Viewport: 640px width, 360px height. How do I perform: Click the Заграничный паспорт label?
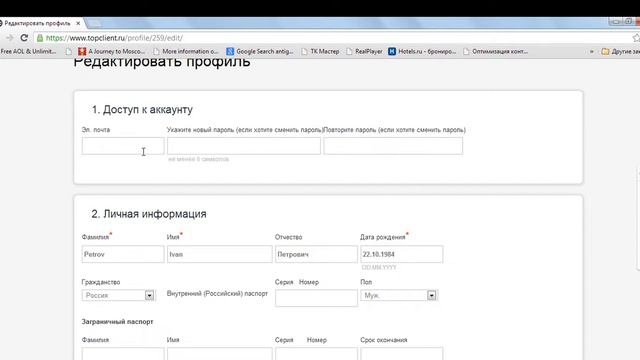point(118,322)
